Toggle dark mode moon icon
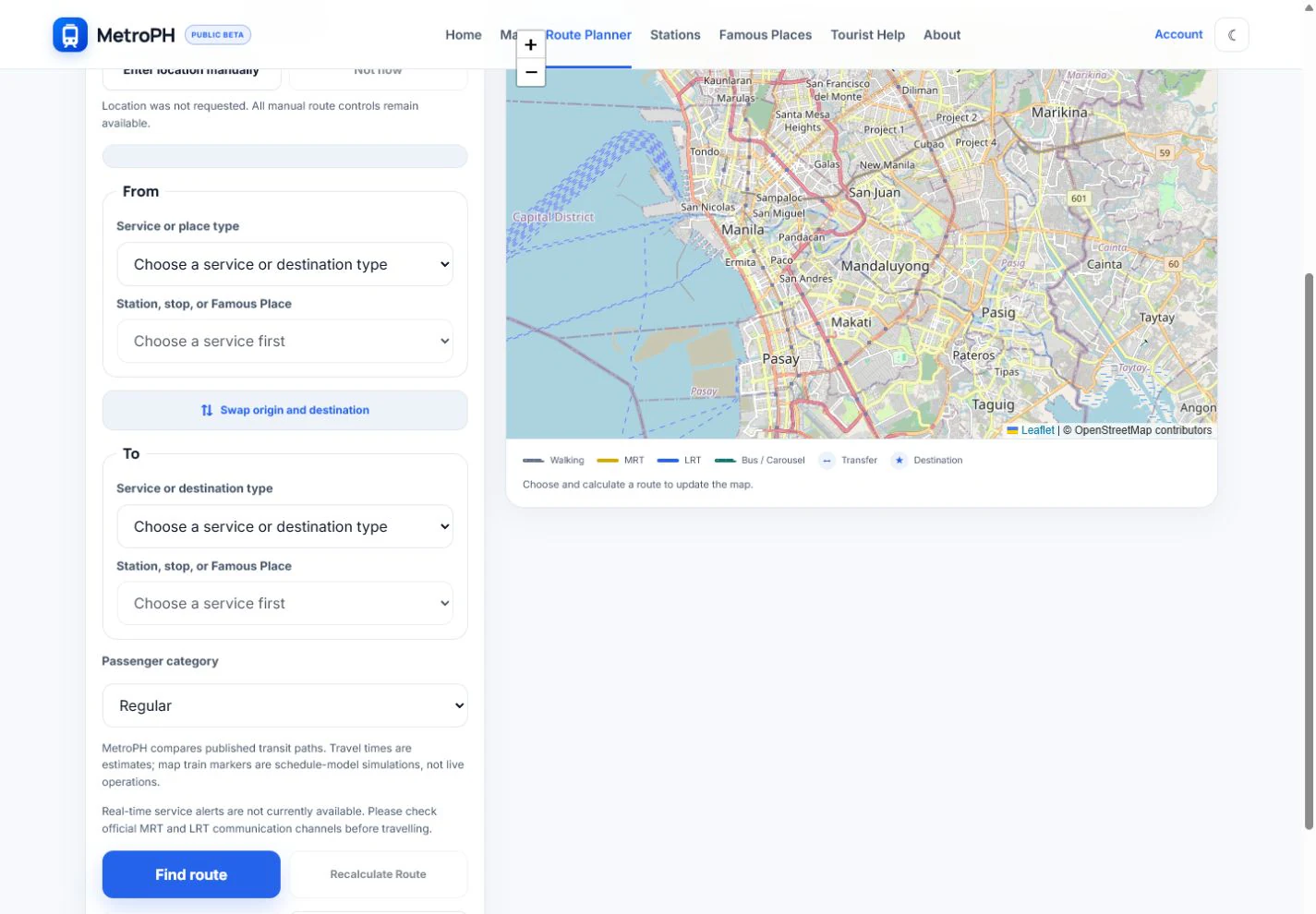This screenshot has height=914, width=1316. click(x=1232, y=35)
